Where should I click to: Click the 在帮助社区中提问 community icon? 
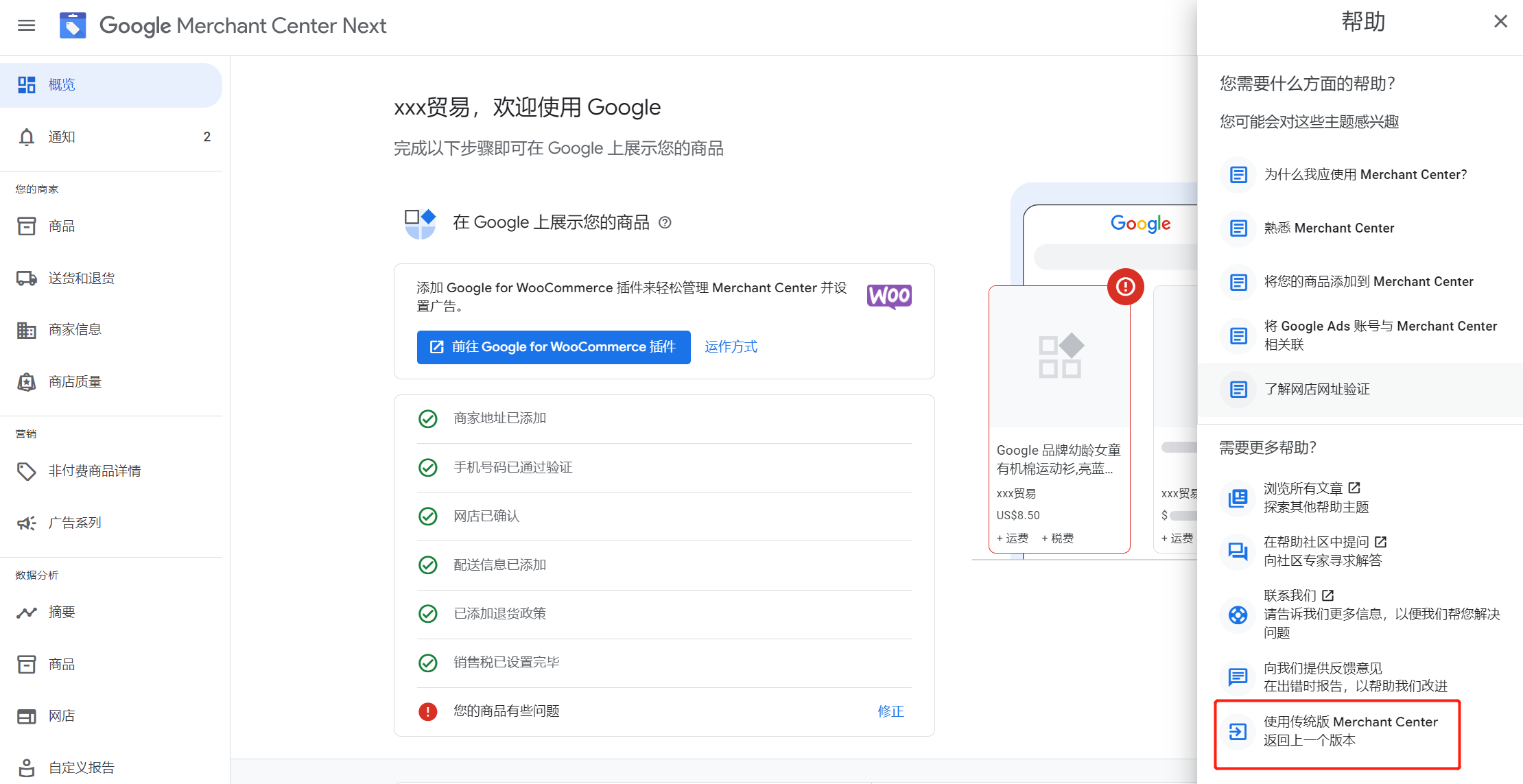(x=1238, y=551)
